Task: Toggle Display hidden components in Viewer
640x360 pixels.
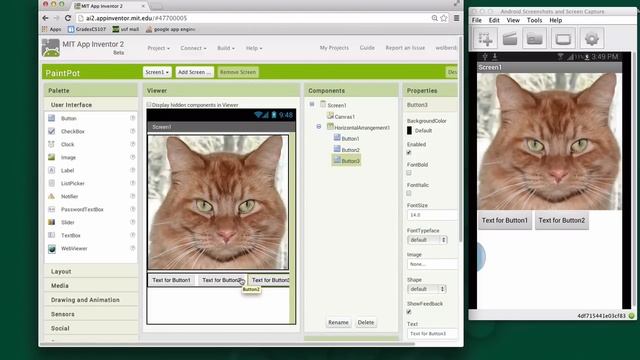Action: (x=149, y=105)
